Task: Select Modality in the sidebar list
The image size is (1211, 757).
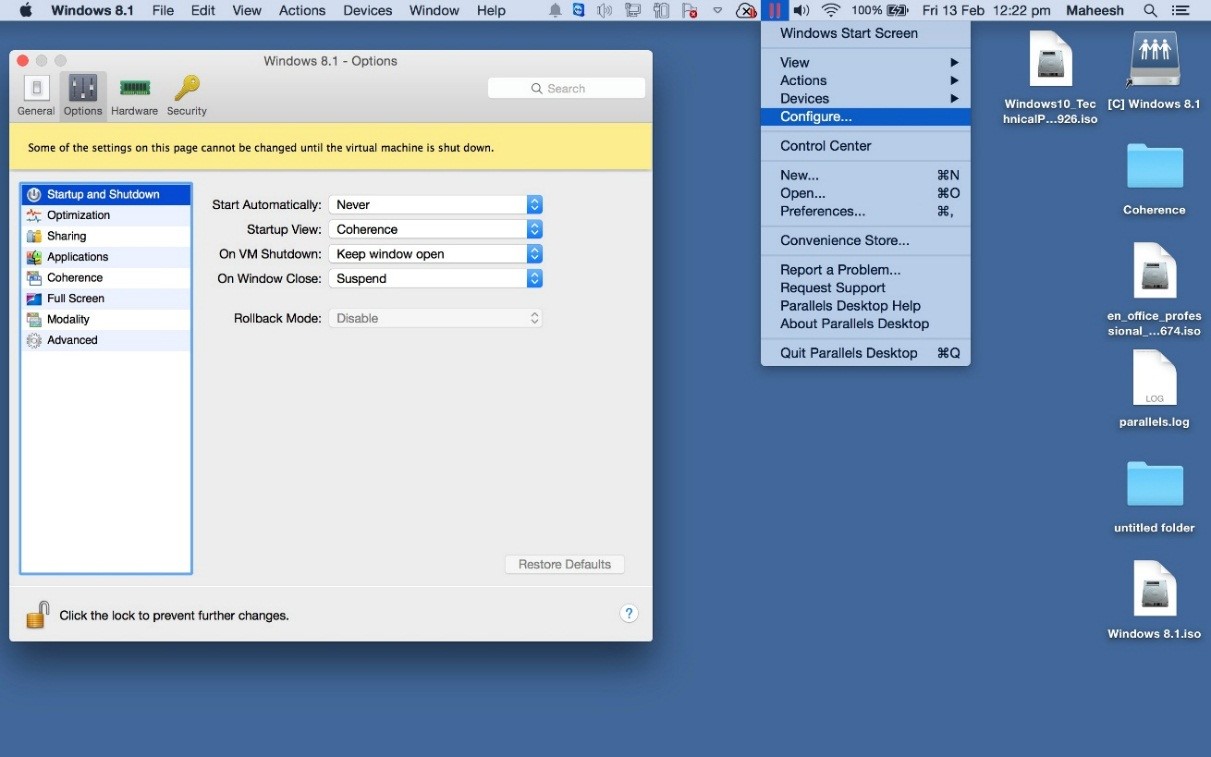Action: click(x=106, y=319)
